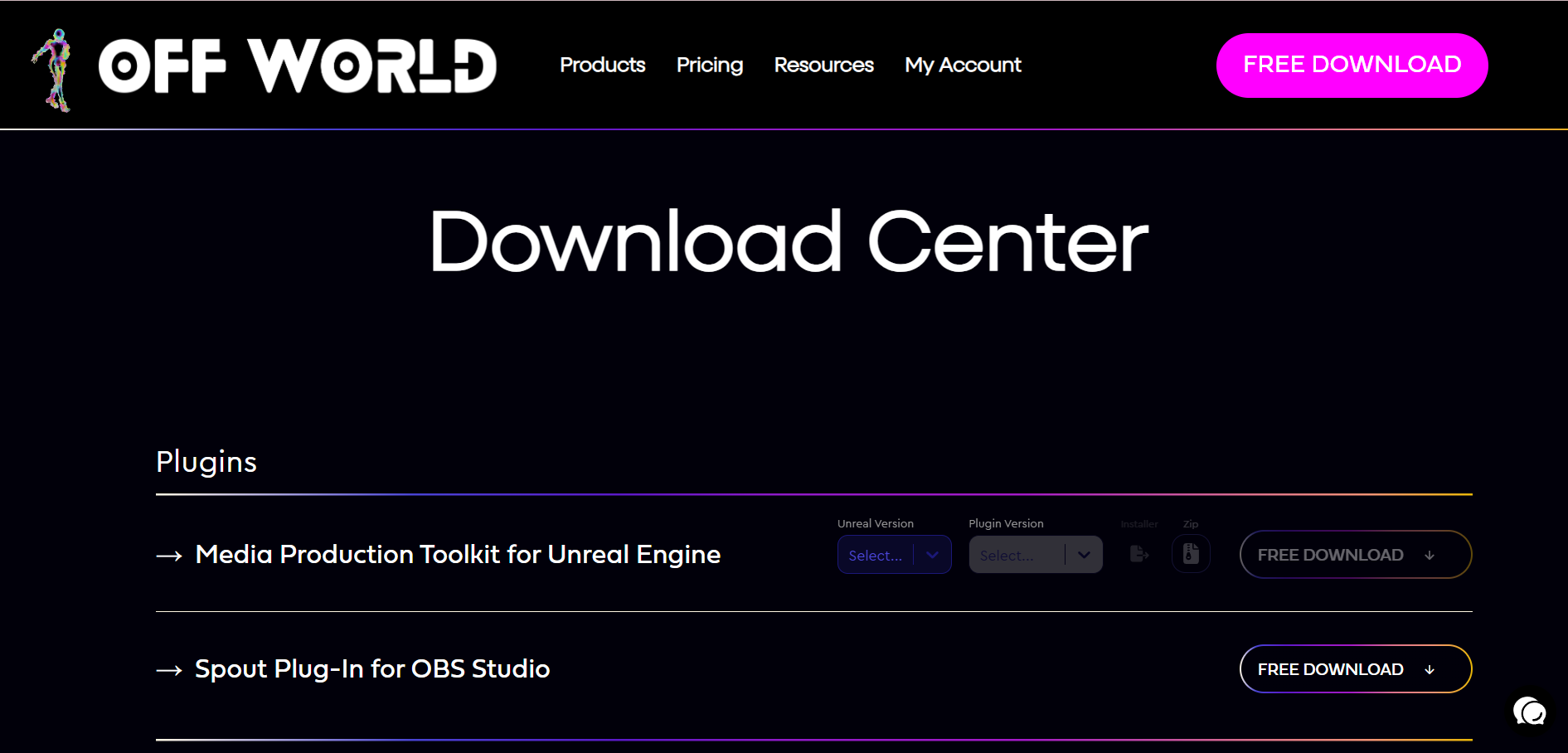The image size is (1568, 753).
Task: Select the Zip file format icon
Action: pyautogui.click(x=1191, y=554)
